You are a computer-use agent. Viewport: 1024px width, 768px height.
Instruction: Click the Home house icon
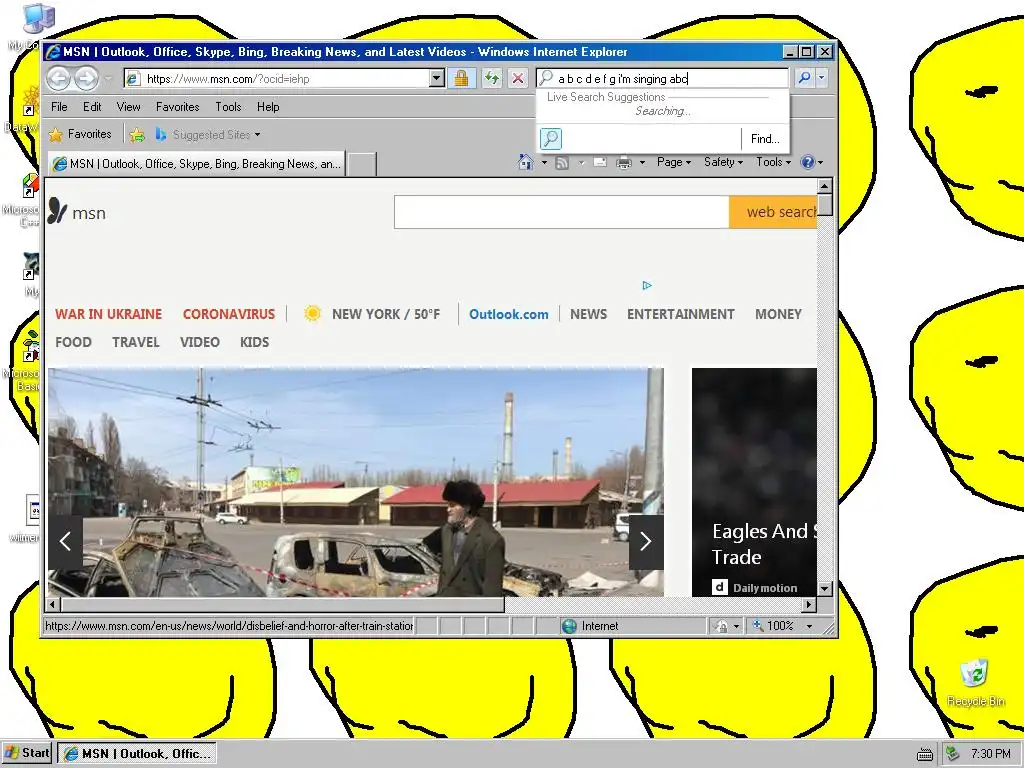click(526, 162)
